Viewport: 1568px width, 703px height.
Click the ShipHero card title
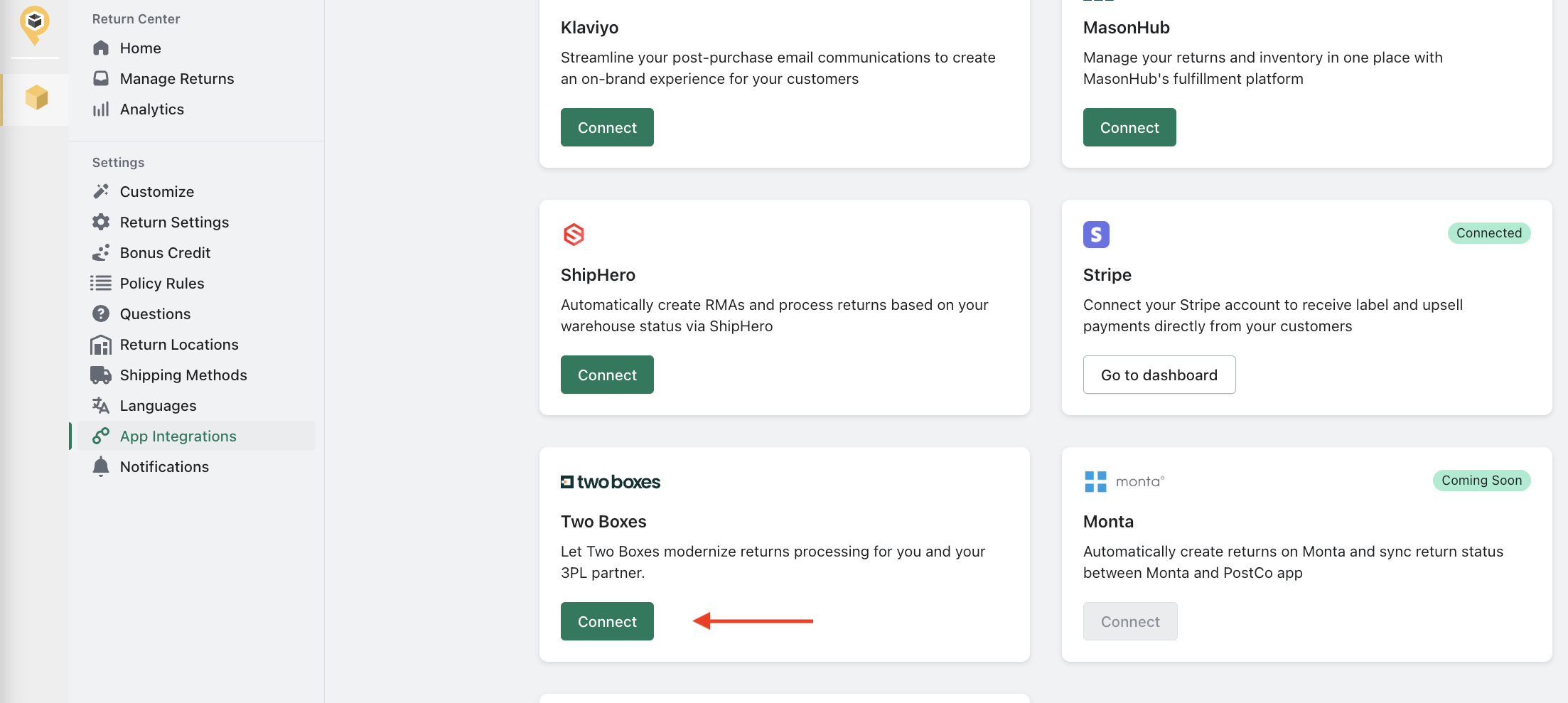(x=598, y=275)
